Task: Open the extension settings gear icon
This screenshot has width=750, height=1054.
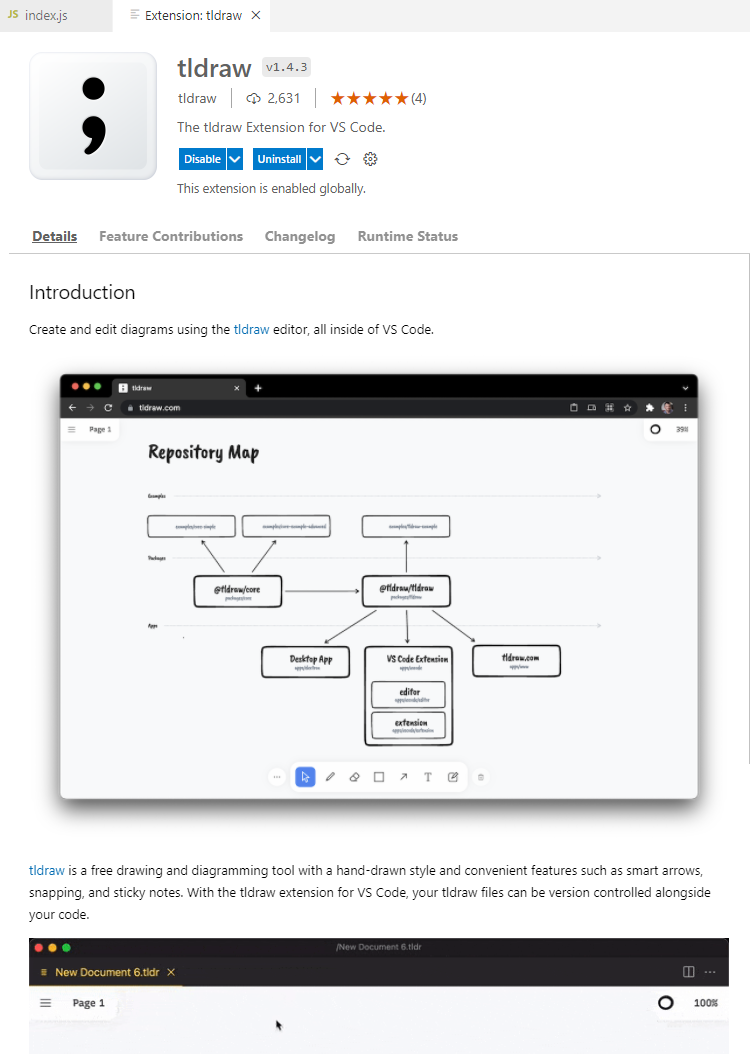Action: (x=370, y=158)
